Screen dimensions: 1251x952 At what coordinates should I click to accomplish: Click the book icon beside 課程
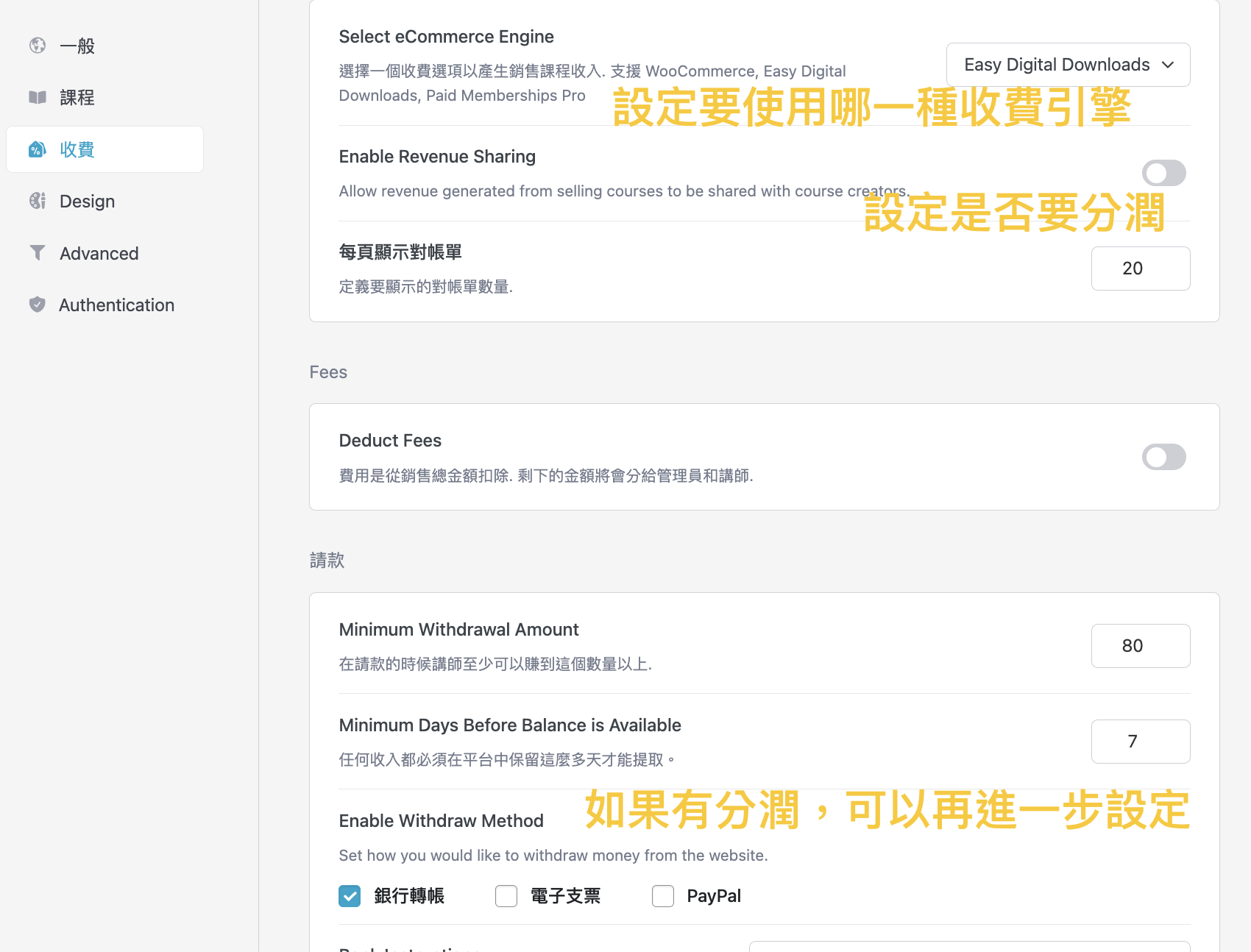click(x=38, y=97)
